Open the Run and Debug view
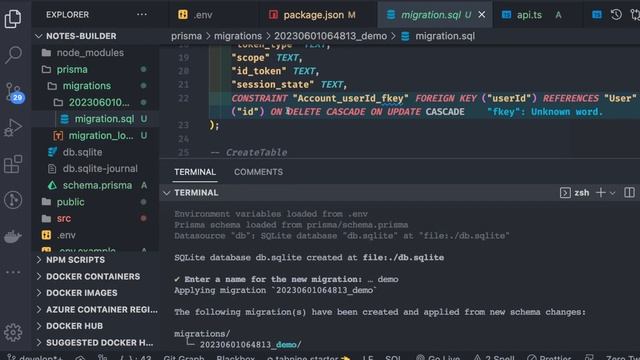 pos(13,128)
